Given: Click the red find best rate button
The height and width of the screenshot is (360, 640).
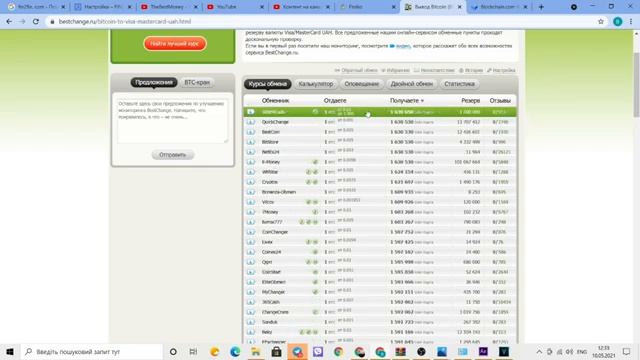Looking at the screenshot, I should (175, 44).
